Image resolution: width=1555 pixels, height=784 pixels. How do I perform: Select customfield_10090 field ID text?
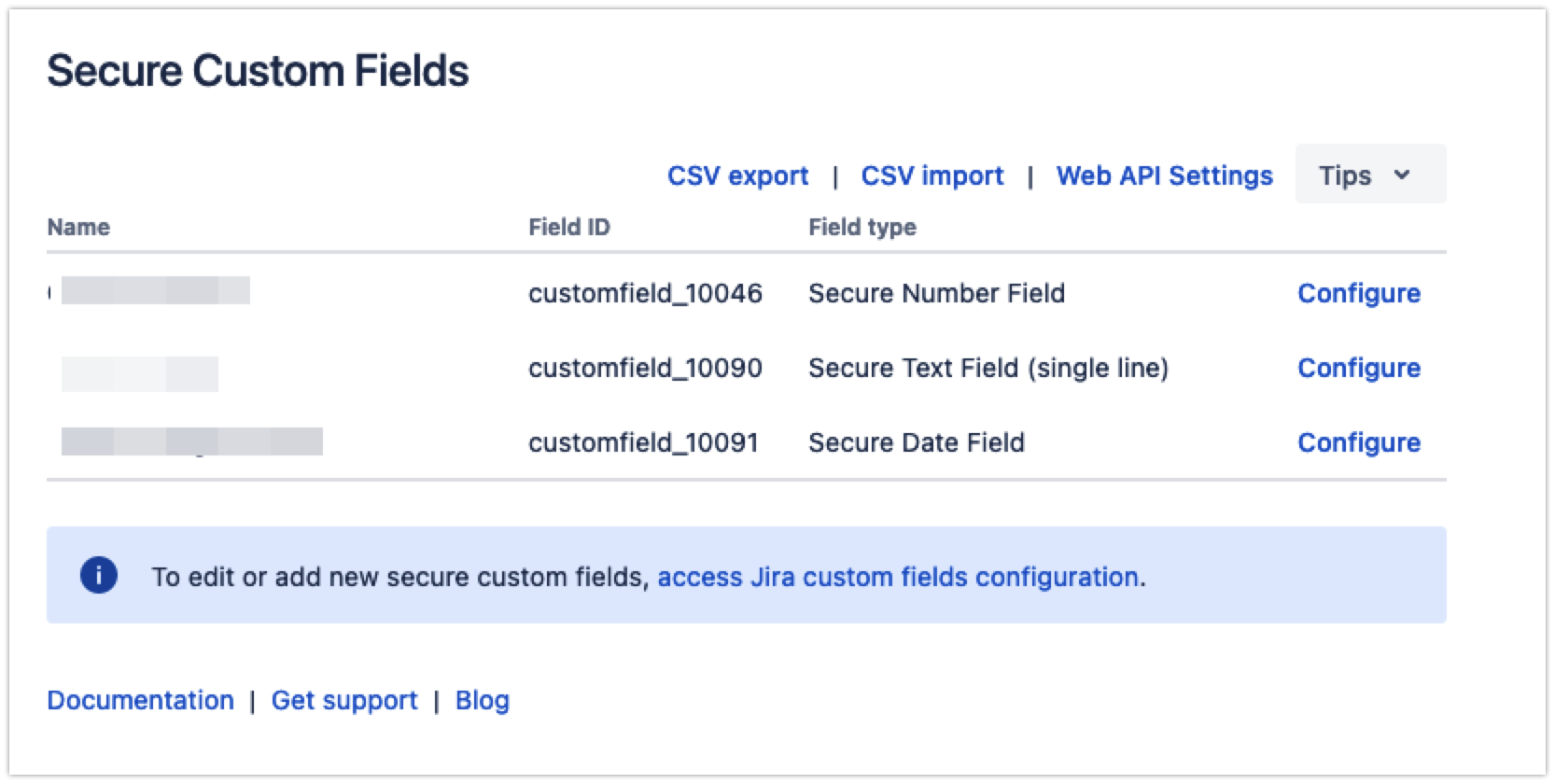pyautogui.click(x=645, y=368)
